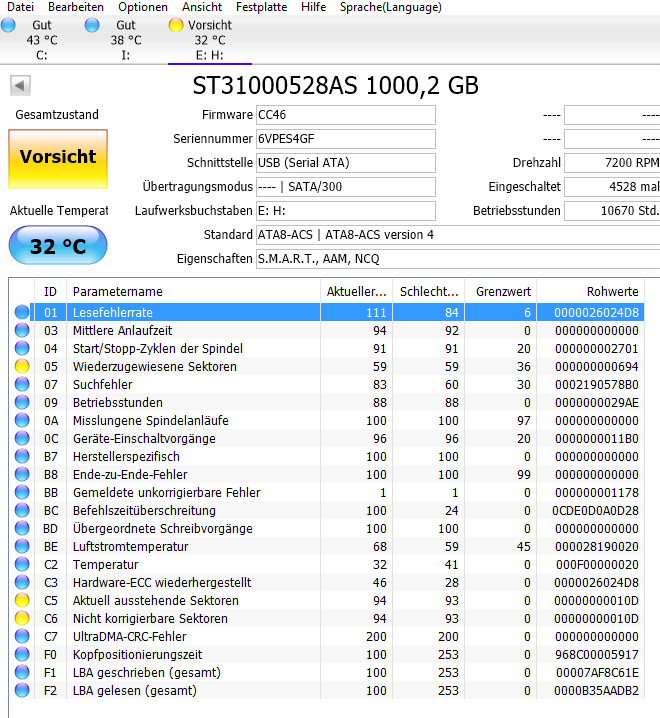The height and width of the screenshot is (718, 660).
Task: Click the ID column header
Action: coord(50,292)
